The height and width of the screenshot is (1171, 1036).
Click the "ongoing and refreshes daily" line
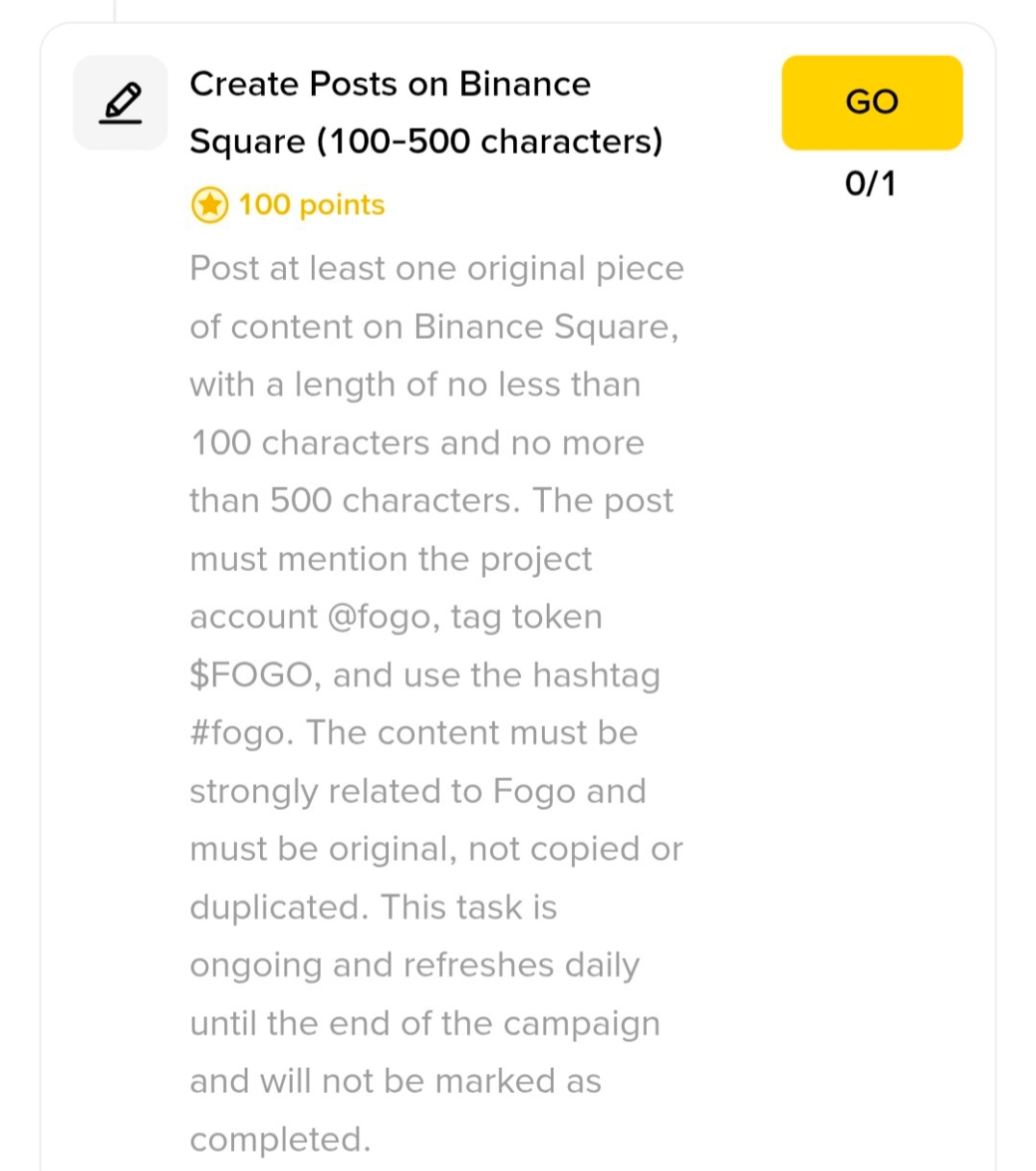pyautogui.click(x=414, y=965)
